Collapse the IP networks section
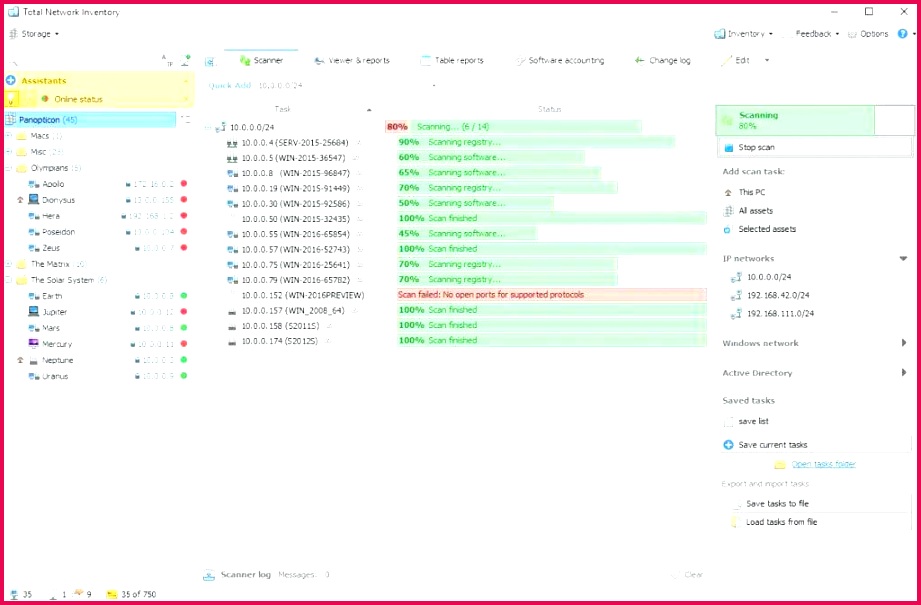921x605 pixels. click(x=903, y=258)
